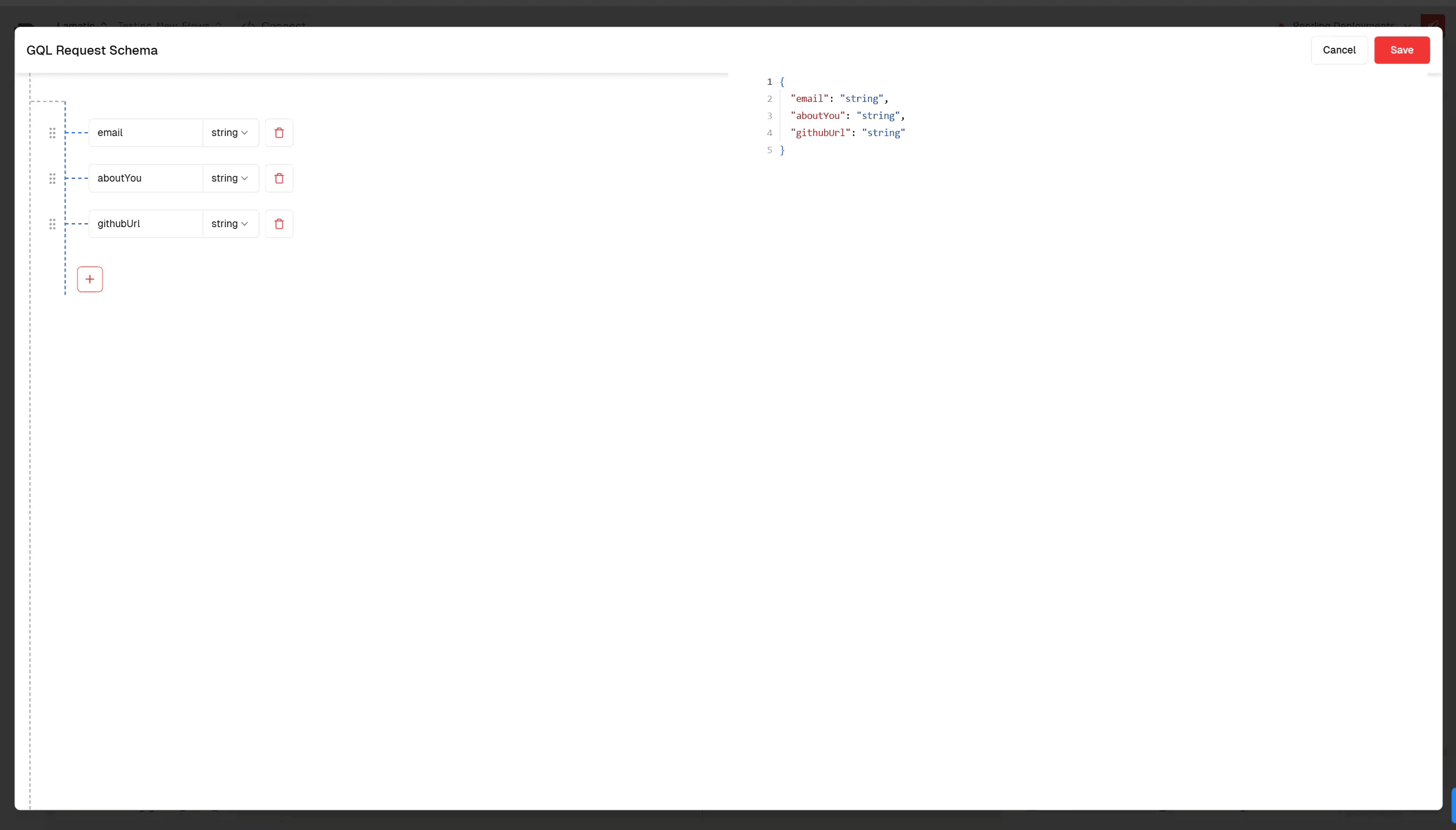Save the GQL Request Schema
The width and height of the screenshot is (1456, 830).
click(x=1401, y=50)
